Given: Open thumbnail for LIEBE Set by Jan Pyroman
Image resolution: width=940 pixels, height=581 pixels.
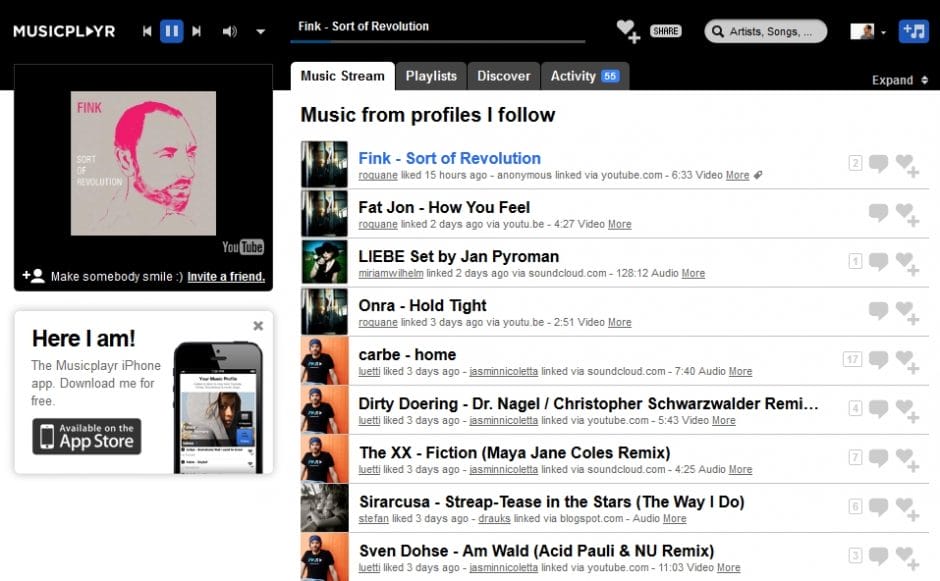Looking at the screenshot, I should 324,262.
